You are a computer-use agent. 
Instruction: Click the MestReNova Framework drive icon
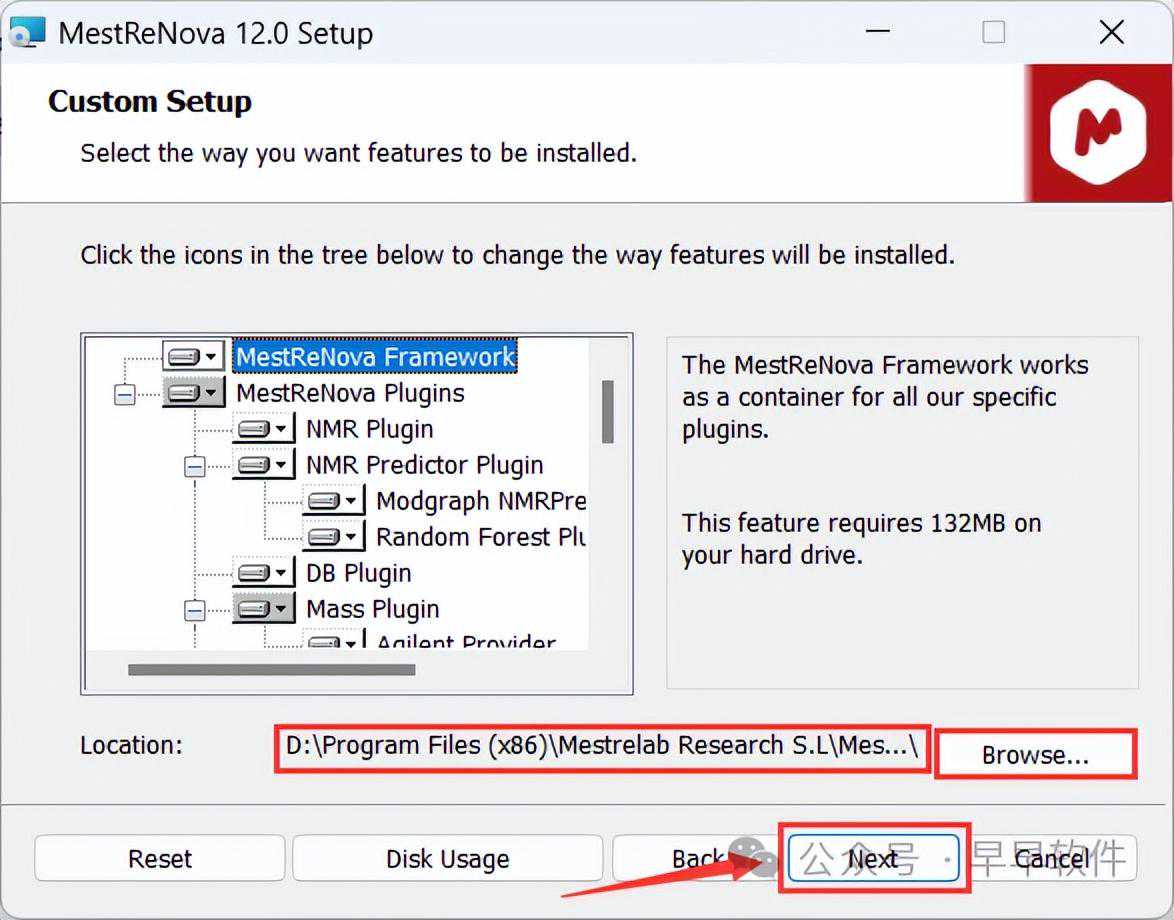(x=193, y=357)
